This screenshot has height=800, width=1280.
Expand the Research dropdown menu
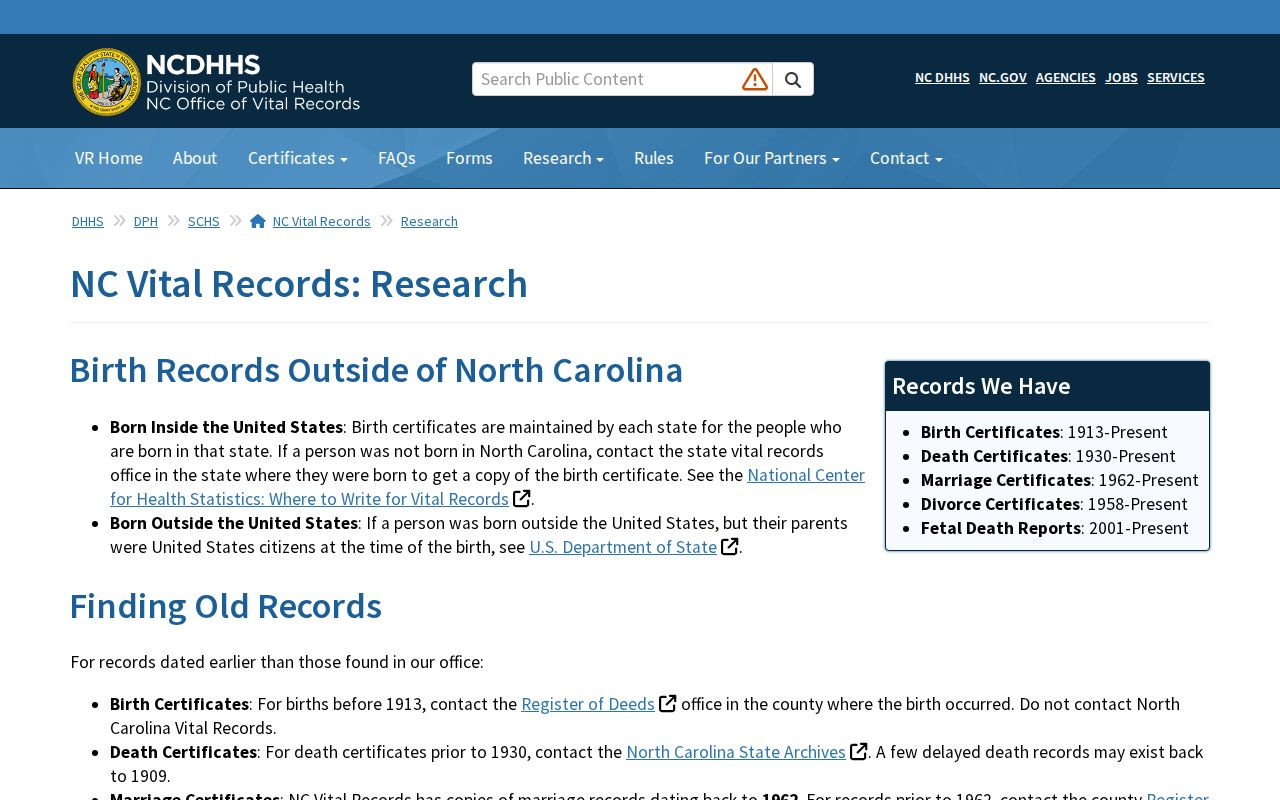pos(563,158)
